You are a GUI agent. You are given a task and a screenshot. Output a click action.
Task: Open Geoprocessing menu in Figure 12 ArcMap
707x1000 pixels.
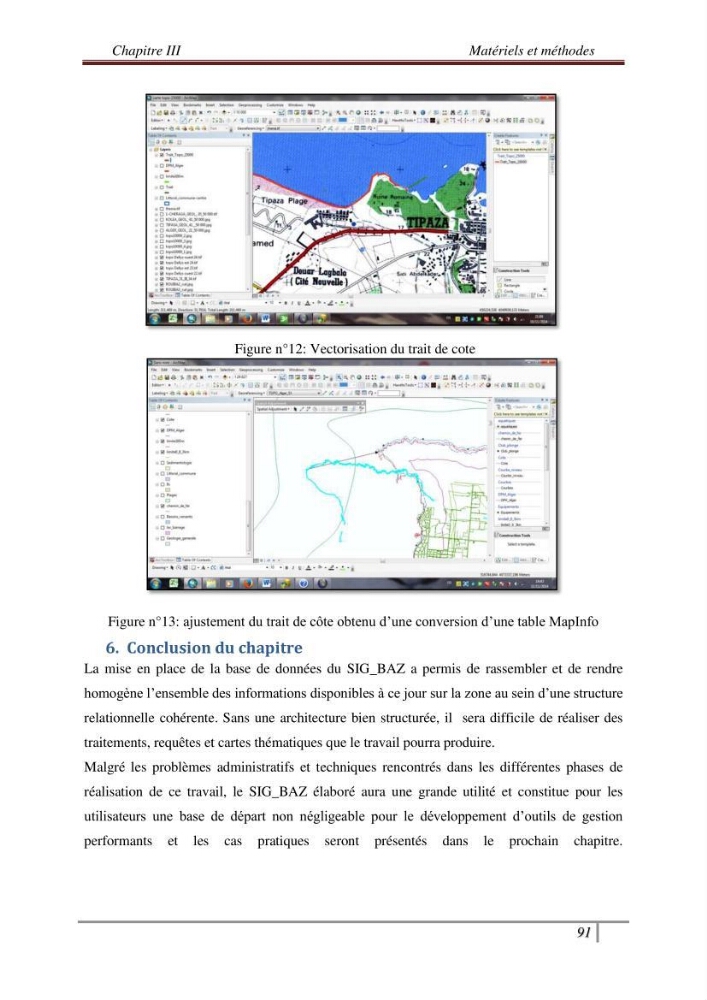click(x=250, y=105)
